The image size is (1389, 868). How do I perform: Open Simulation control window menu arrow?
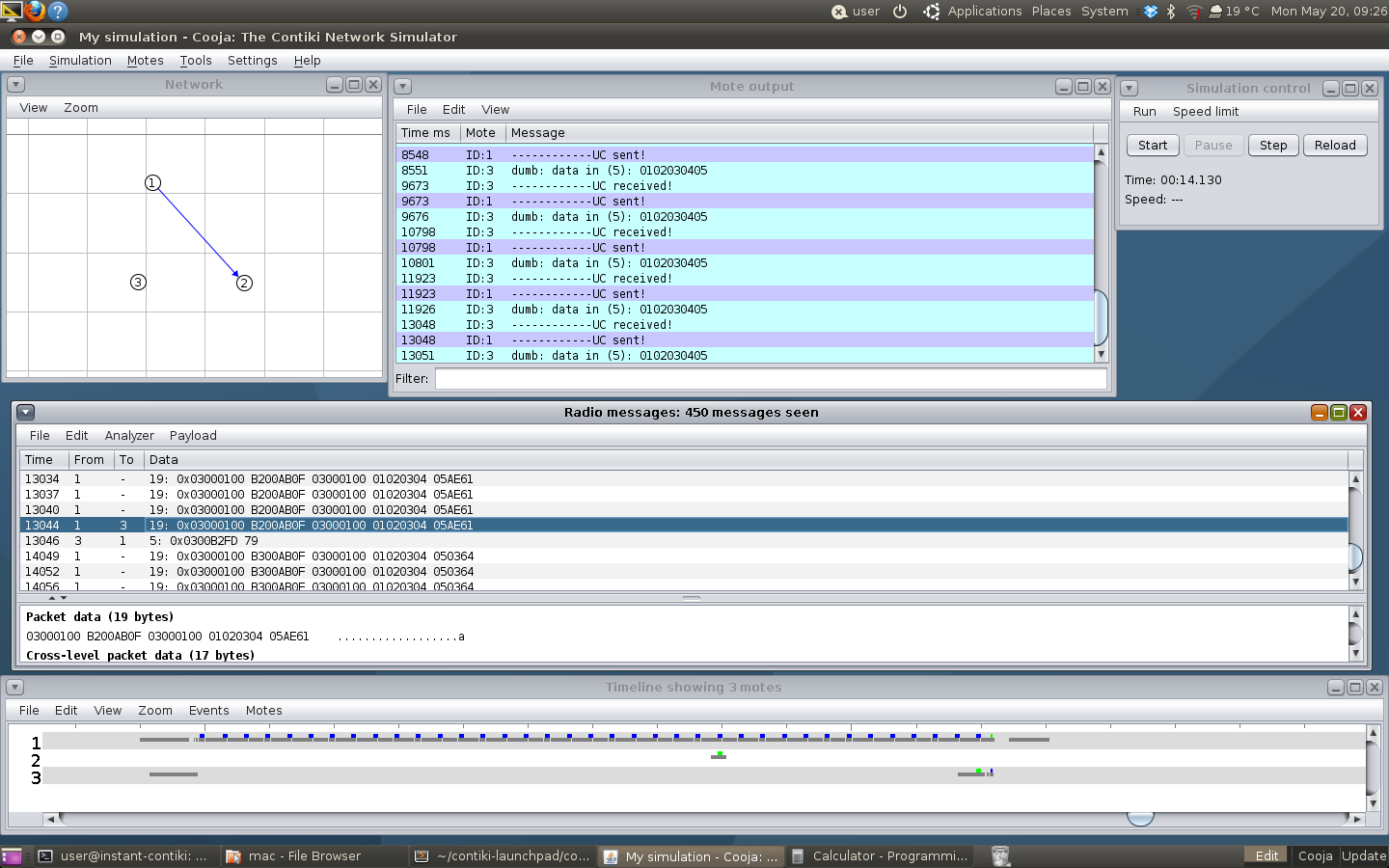tap(1130, 89)
